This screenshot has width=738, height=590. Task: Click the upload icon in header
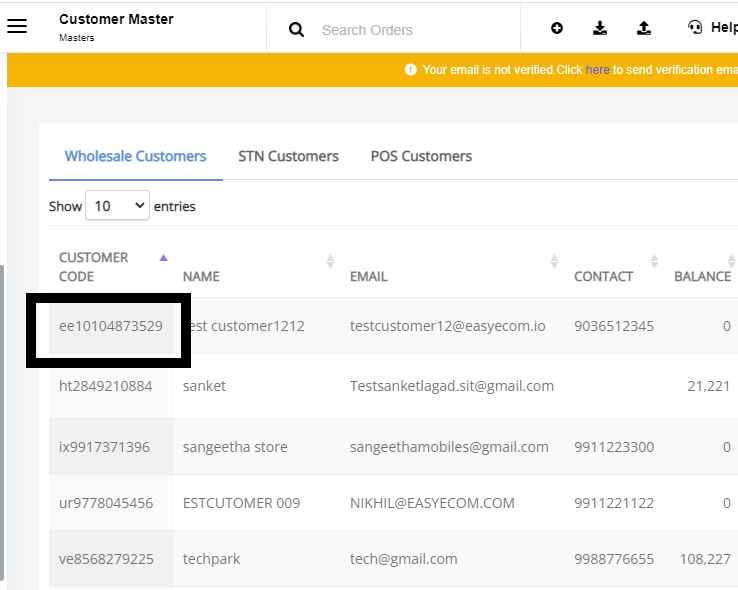pos(644,28)
